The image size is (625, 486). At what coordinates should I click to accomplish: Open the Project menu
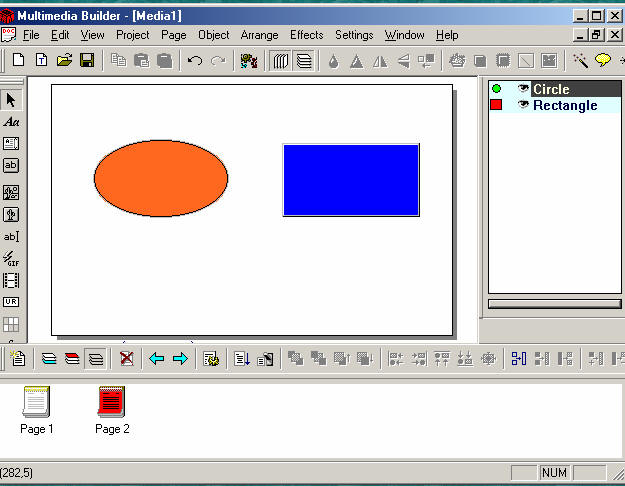133,35
